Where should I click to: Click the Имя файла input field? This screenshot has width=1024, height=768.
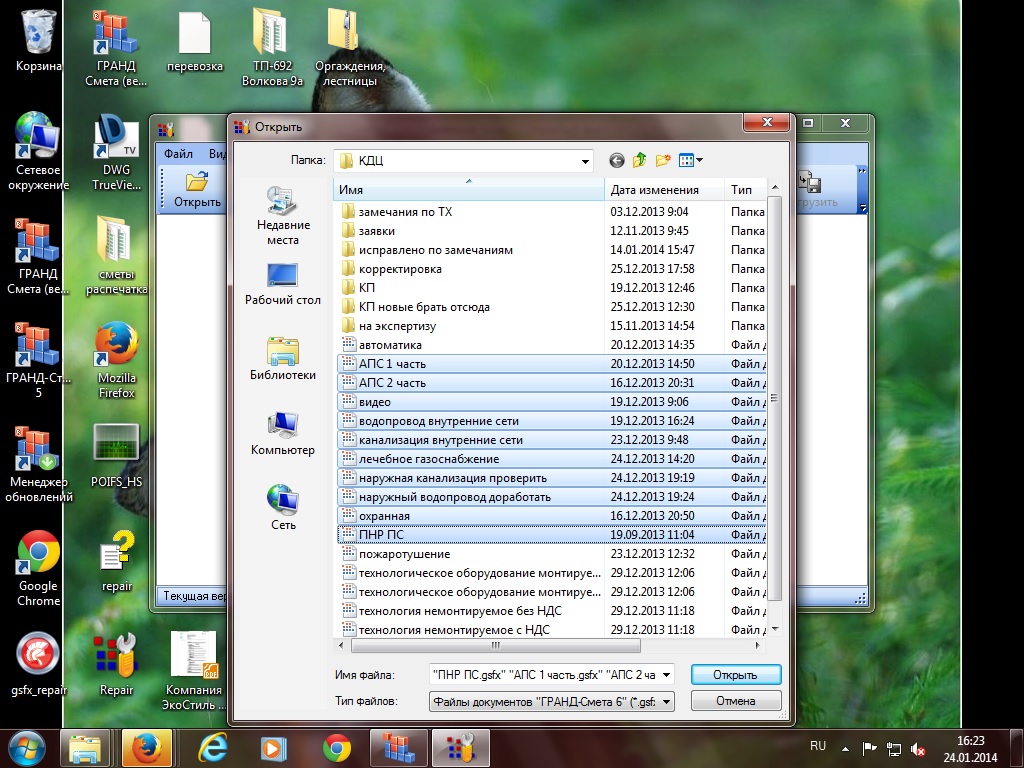pos(544,675)
